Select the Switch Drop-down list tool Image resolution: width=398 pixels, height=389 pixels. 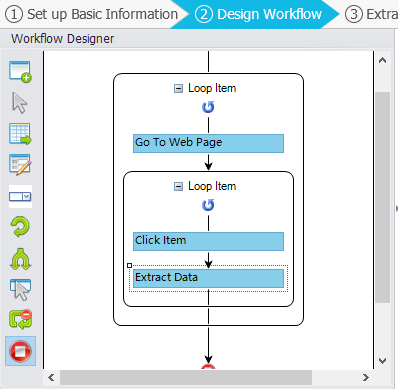20,196
